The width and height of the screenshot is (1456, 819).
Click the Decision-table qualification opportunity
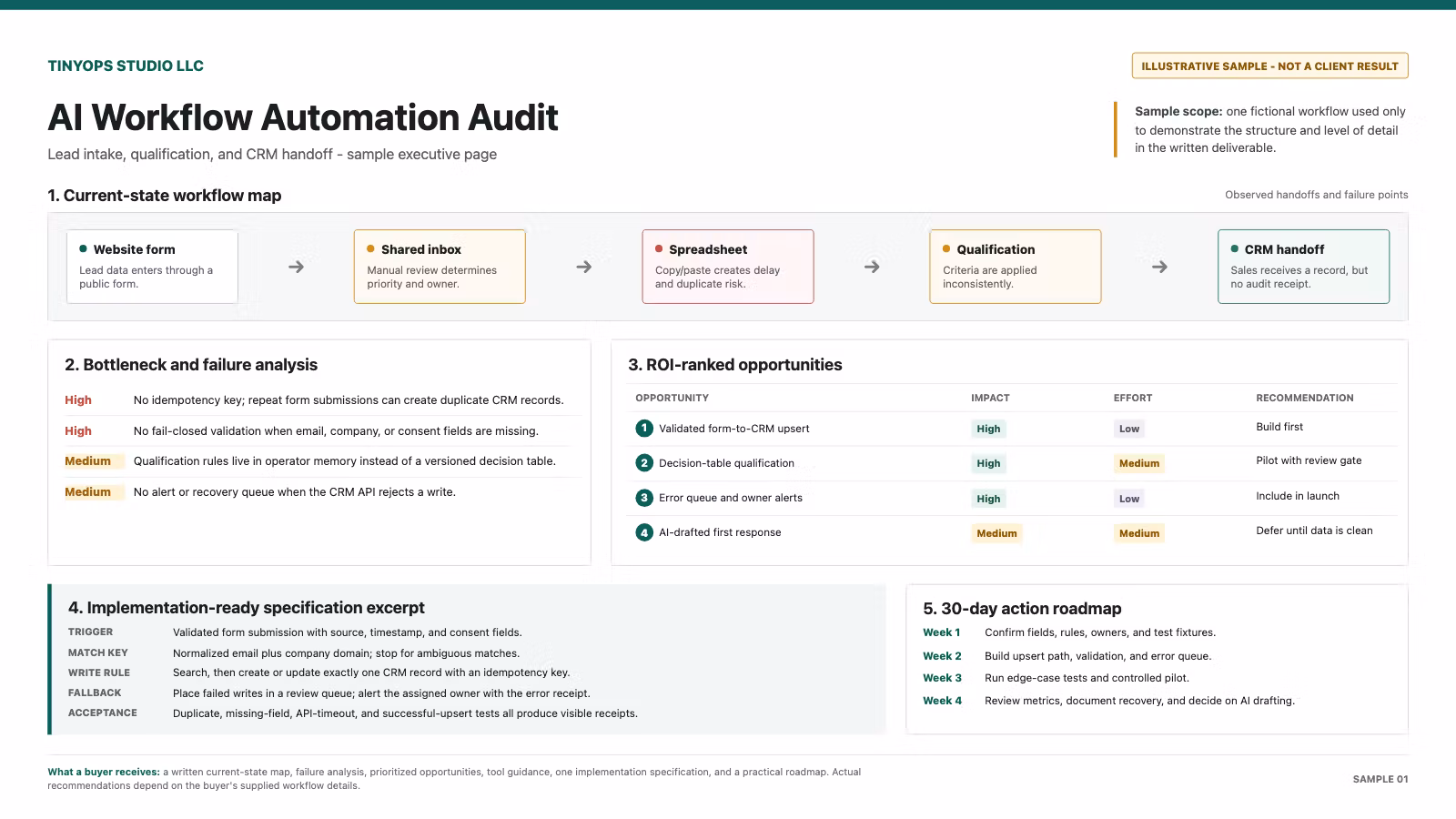pyautogui.click(x=726, y=463)
